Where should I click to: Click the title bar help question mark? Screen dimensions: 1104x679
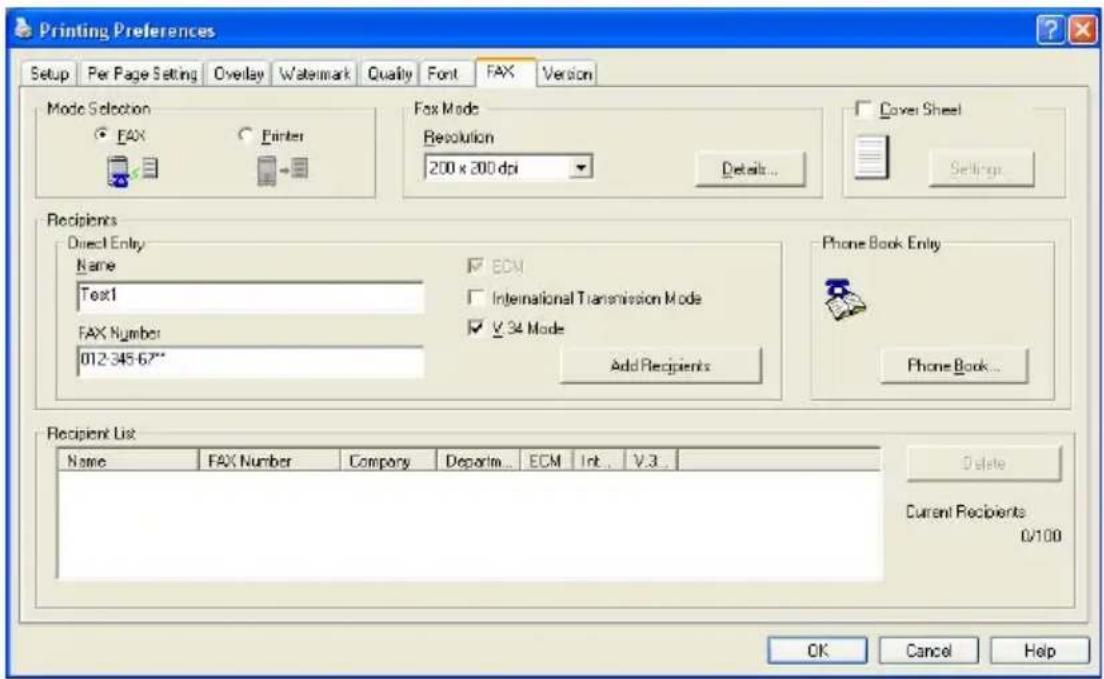(x=1049, y=31)
